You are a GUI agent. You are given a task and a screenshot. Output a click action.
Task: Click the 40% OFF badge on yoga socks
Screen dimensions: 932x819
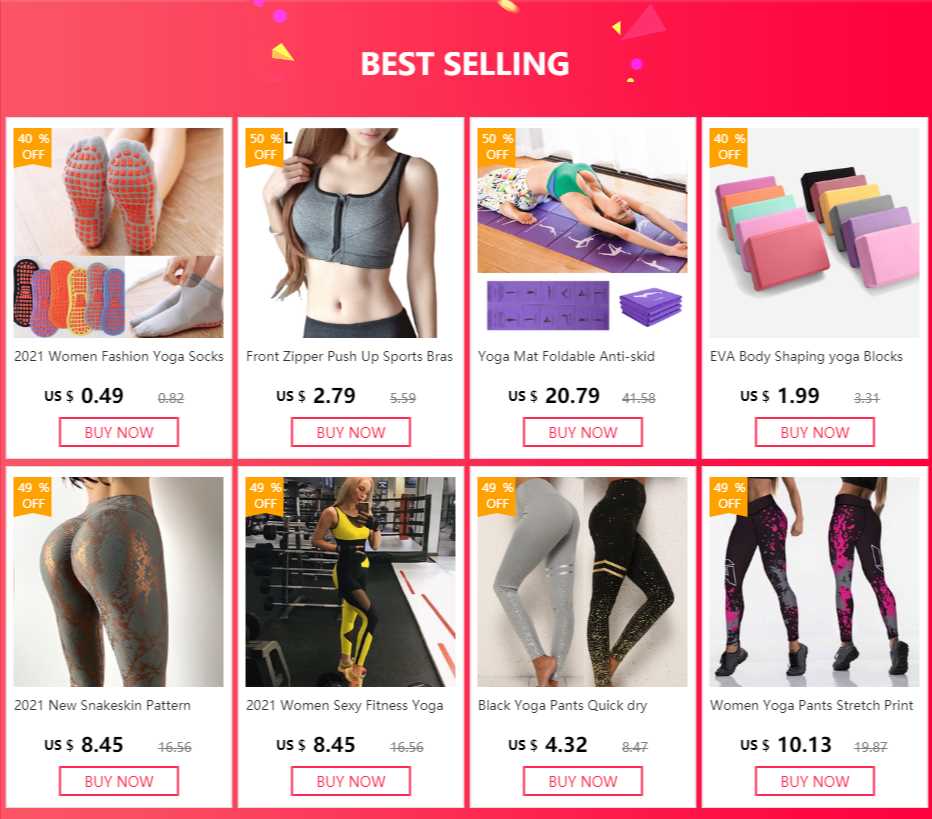point(33,147)
